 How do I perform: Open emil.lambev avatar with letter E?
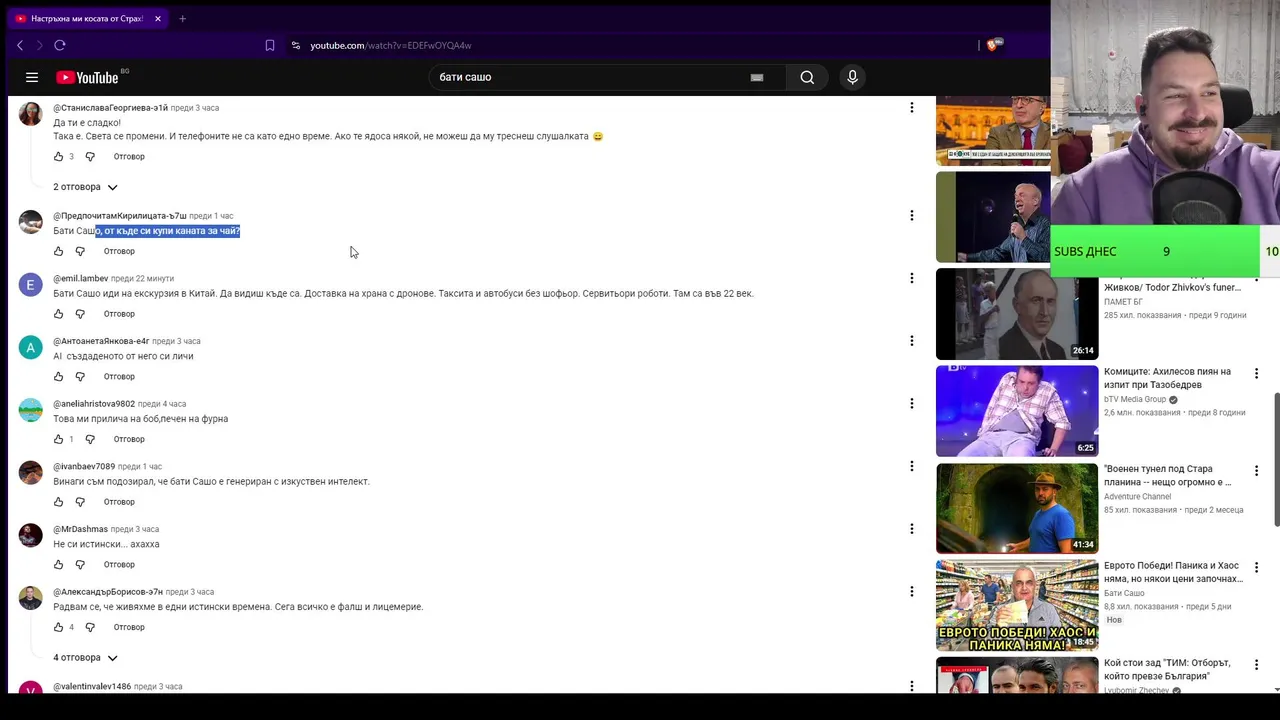pyautogui.click(x=30, y=285)
